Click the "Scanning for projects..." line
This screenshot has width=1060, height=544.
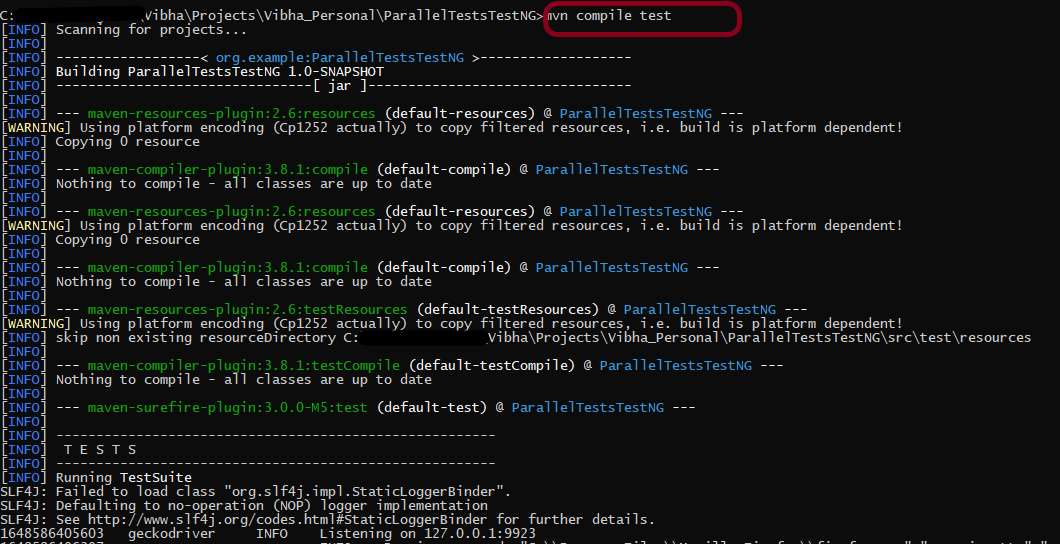137,30
